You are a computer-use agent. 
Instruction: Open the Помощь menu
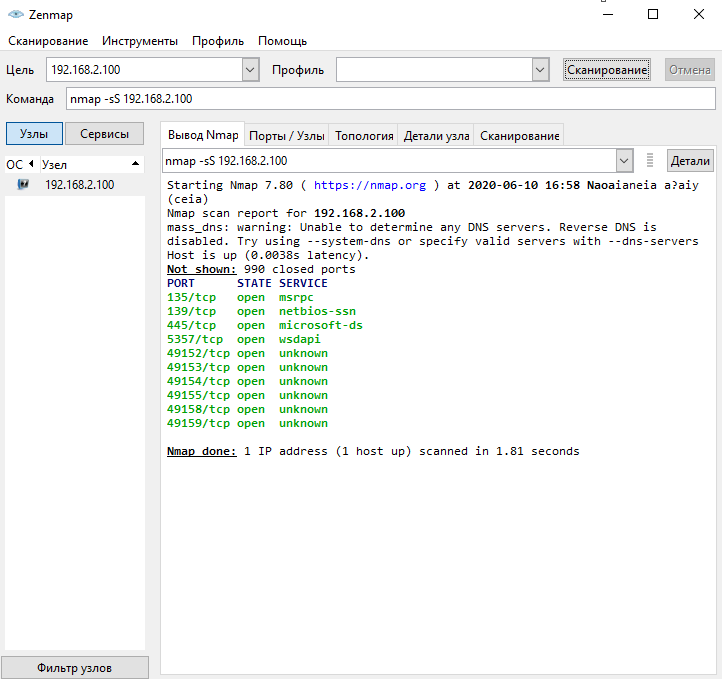click(x=282, y=41)
